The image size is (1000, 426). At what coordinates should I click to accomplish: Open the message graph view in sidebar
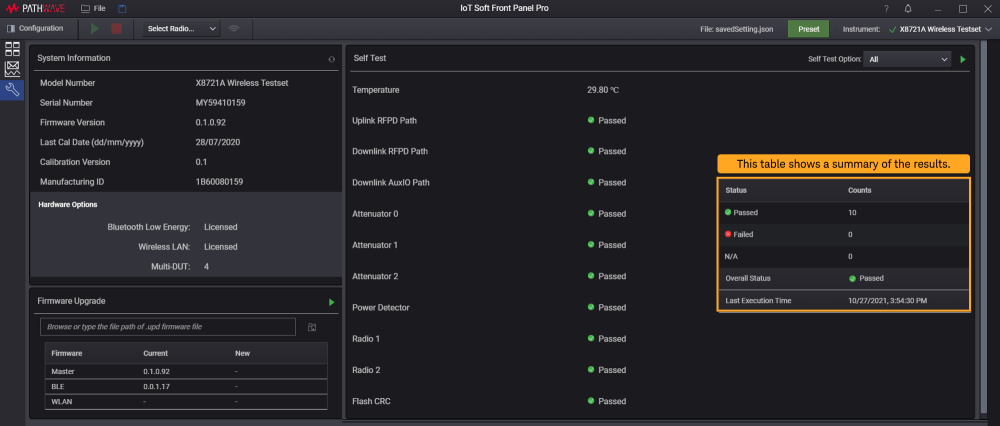coord(12,69)
